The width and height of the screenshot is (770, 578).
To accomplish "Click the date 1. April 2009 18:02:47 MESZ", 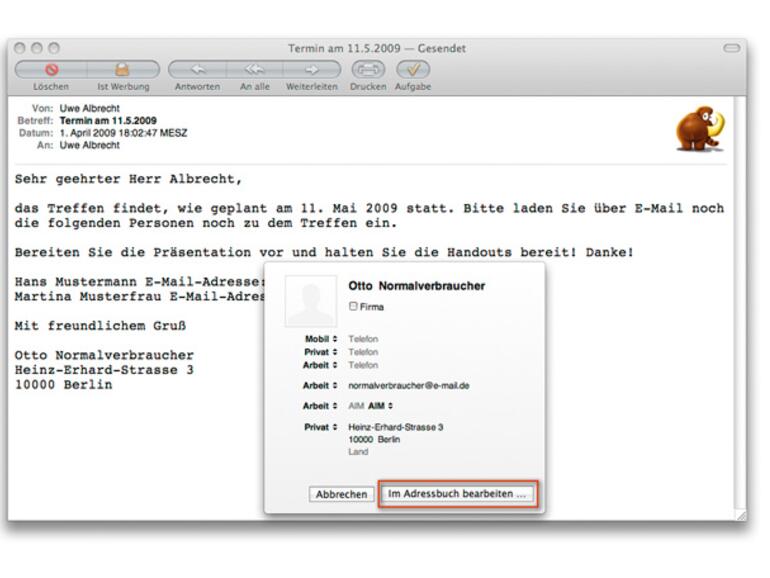I will (123, 133).
